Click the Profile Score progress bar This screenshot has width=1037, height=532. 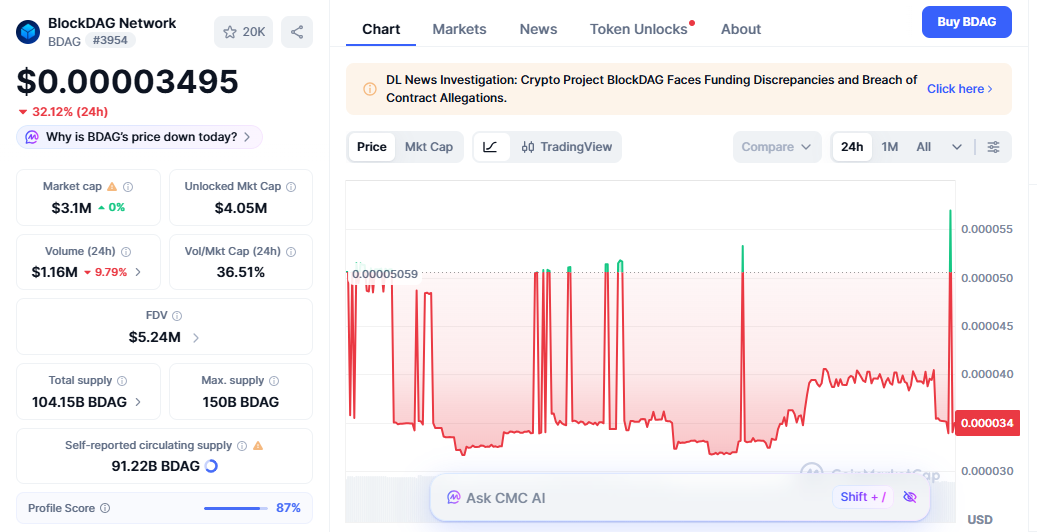[x=236, y=508]
